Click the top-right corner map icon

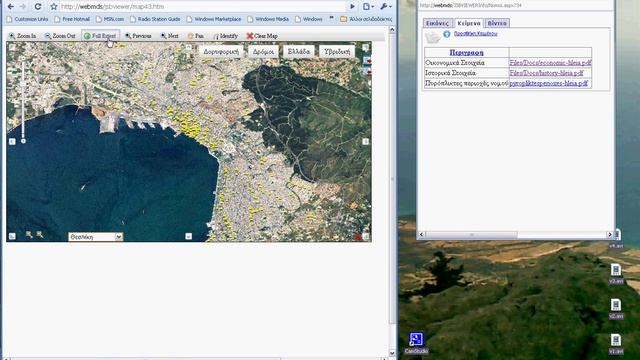pyautogui.click(x=366, y=48)
